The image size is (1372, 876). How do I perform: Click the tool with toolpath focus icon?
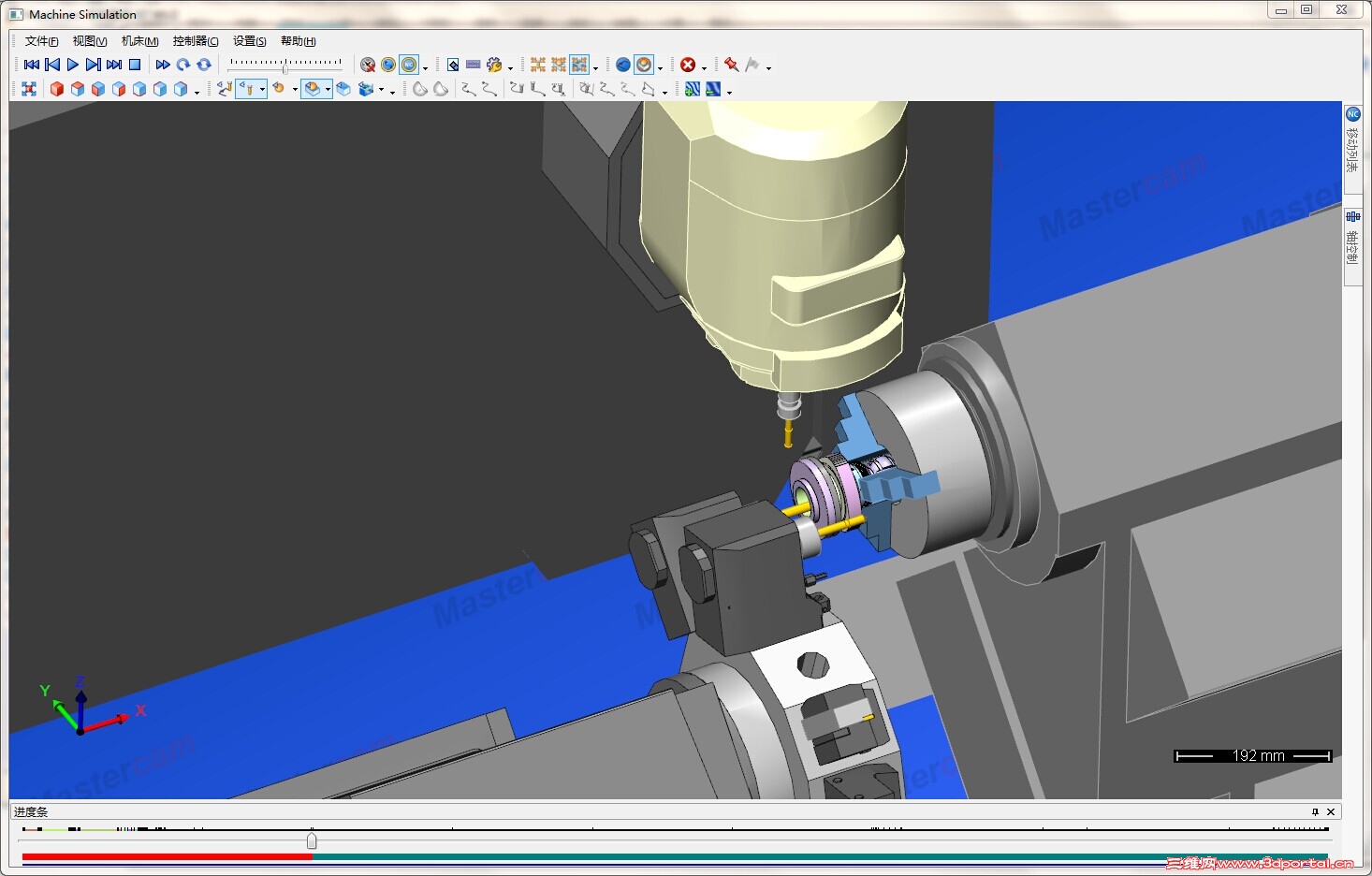click(225, 89)
